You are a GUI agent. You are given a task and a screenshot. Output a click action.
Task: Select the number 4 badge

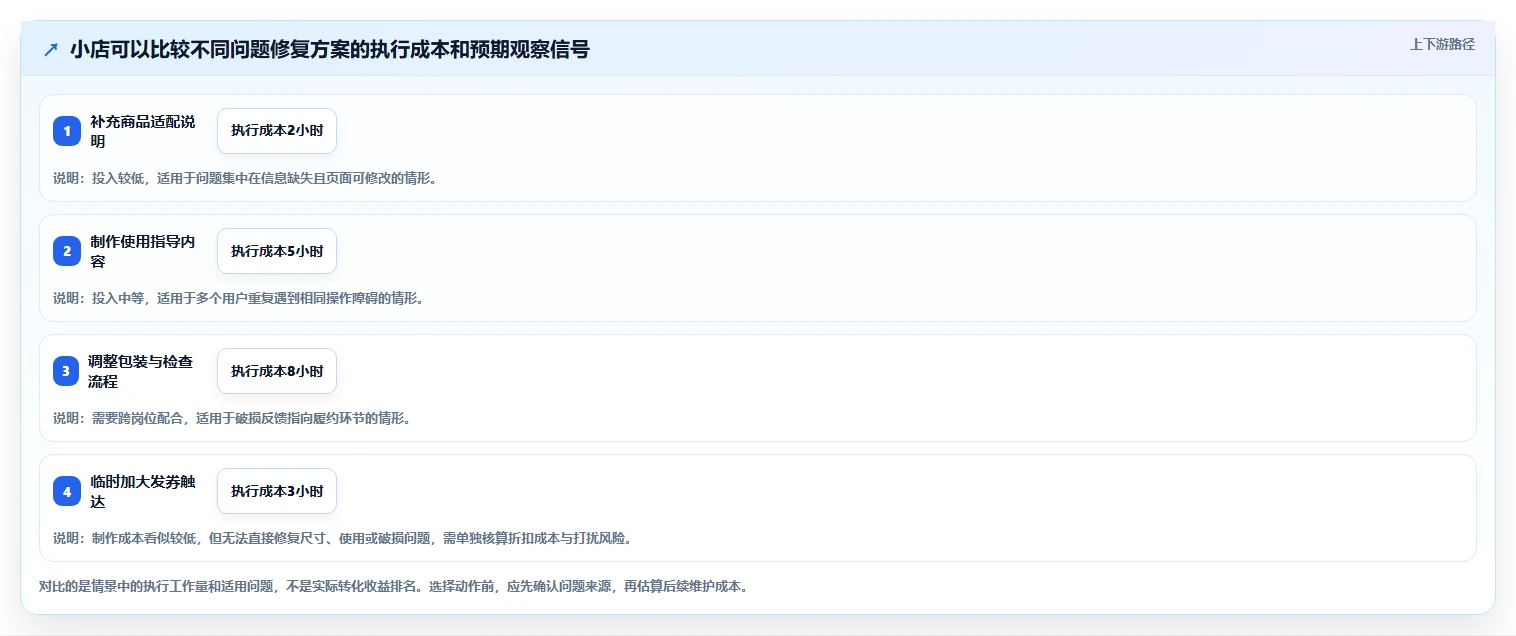tap(67, 491)
